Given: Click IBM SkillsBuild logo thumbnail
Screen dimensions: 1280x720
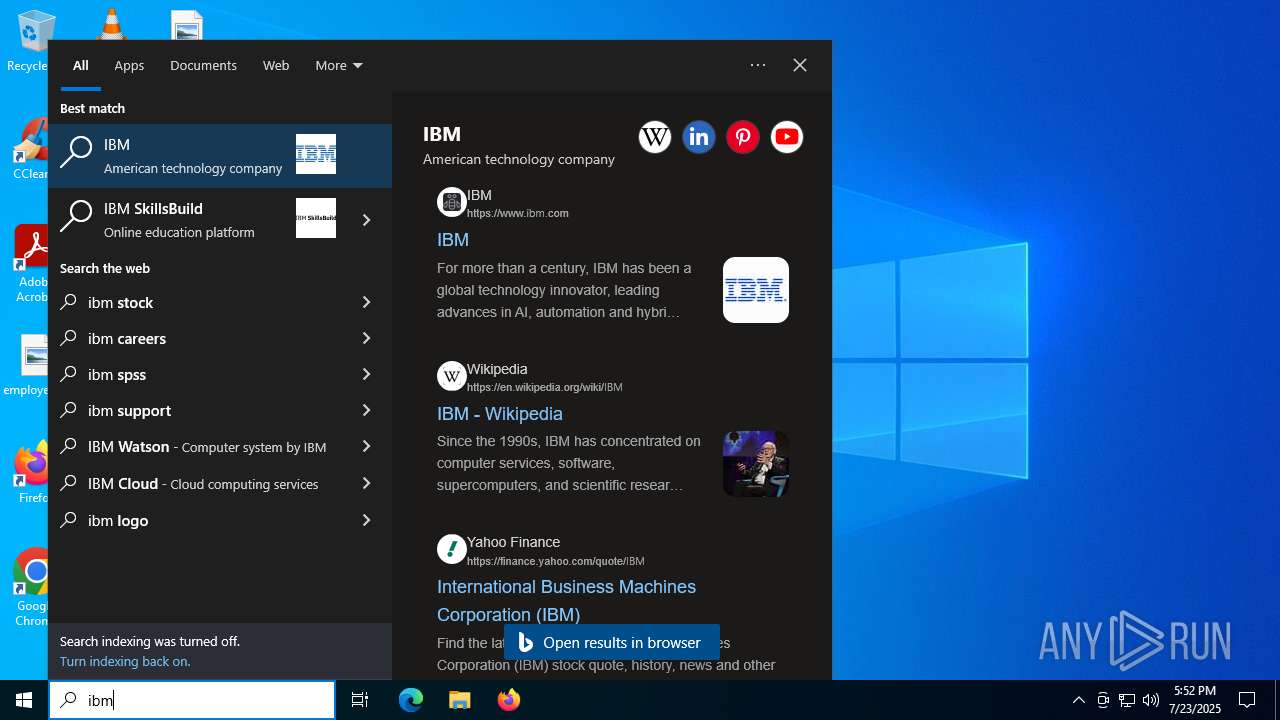Looking at the screenshot, I should 316,218.
